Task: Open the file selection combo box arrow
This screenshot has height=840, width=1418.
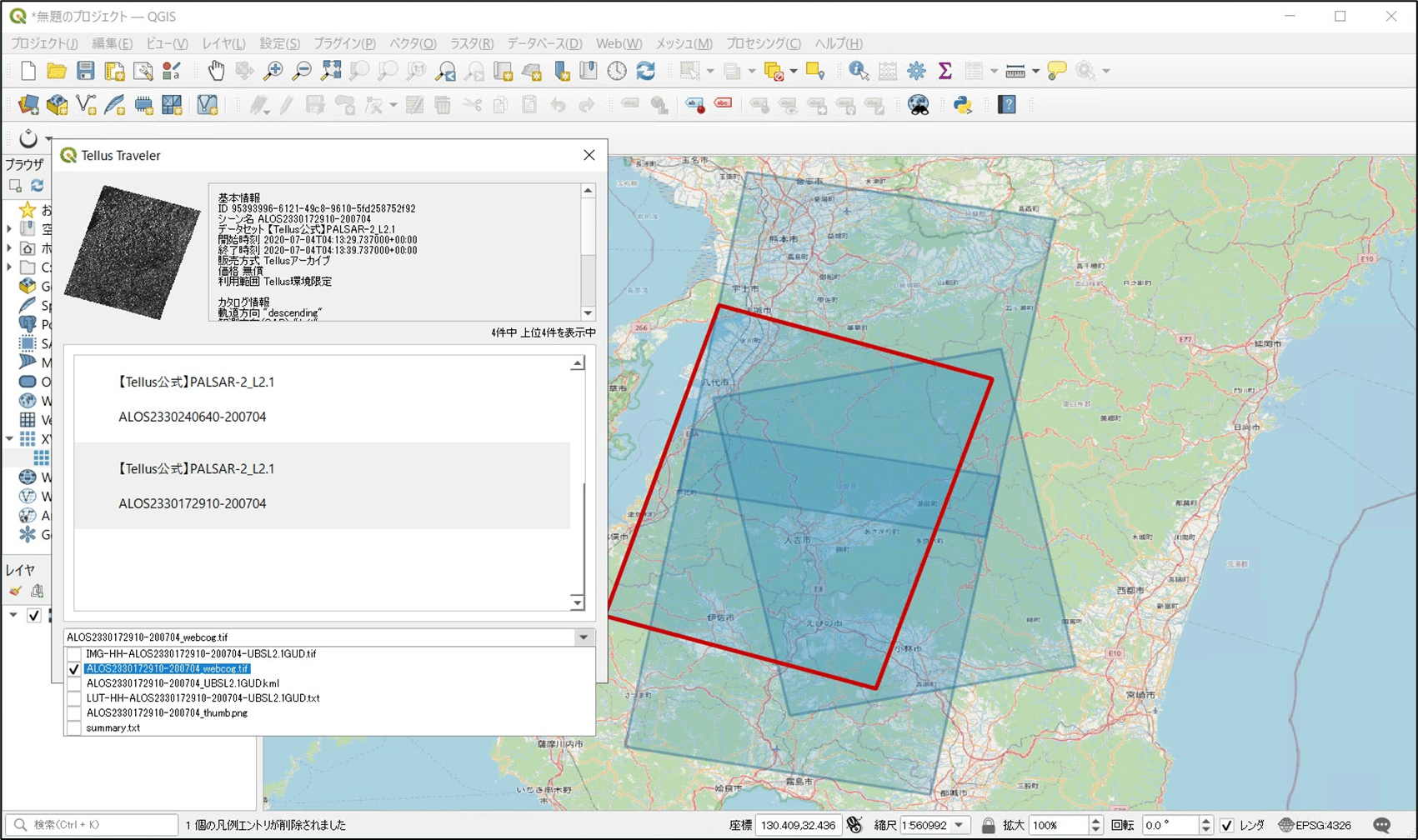Action: pyautogui.click(x=584, y=637)
